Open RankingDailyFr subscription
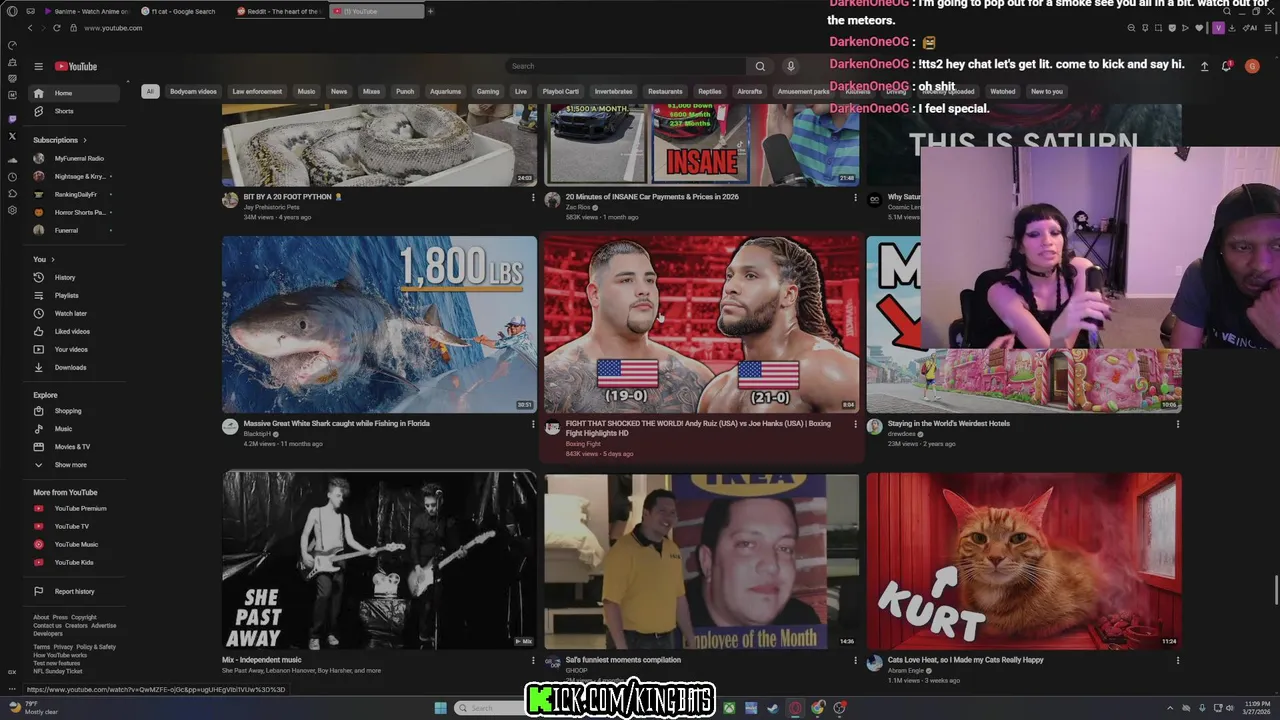The image size is (1280, 720). pos(72,194)
